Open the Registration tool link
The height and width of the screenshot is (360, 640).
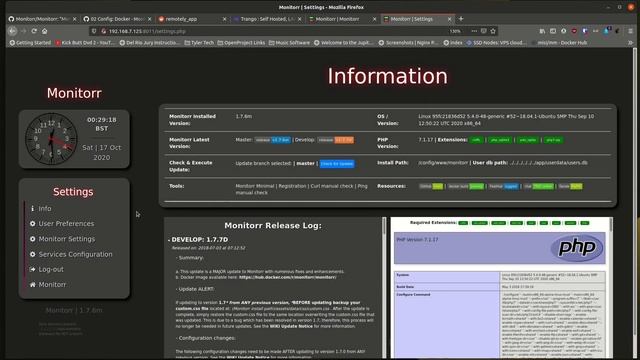pos(292,186)
